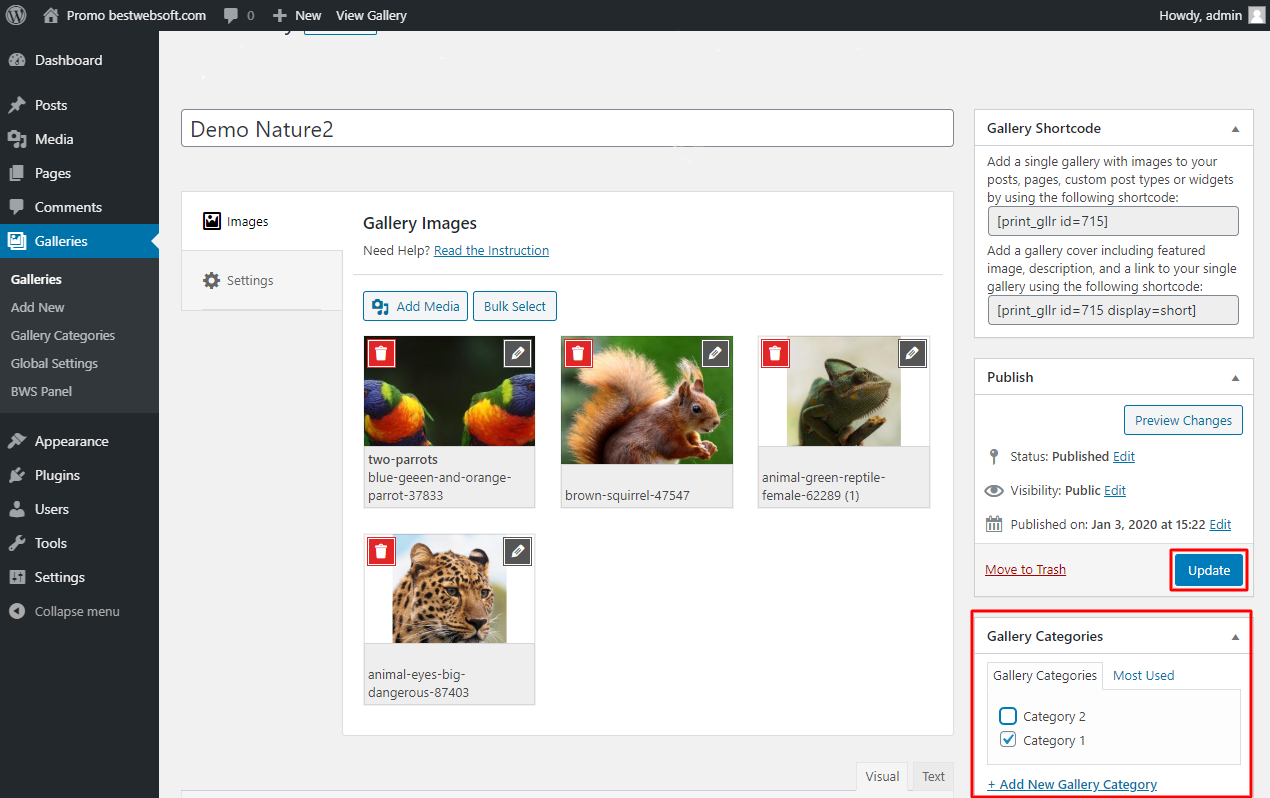Viewport: 1270px width, 798px height.
Task: Edit the publish Status
Action: [1124, 456]
